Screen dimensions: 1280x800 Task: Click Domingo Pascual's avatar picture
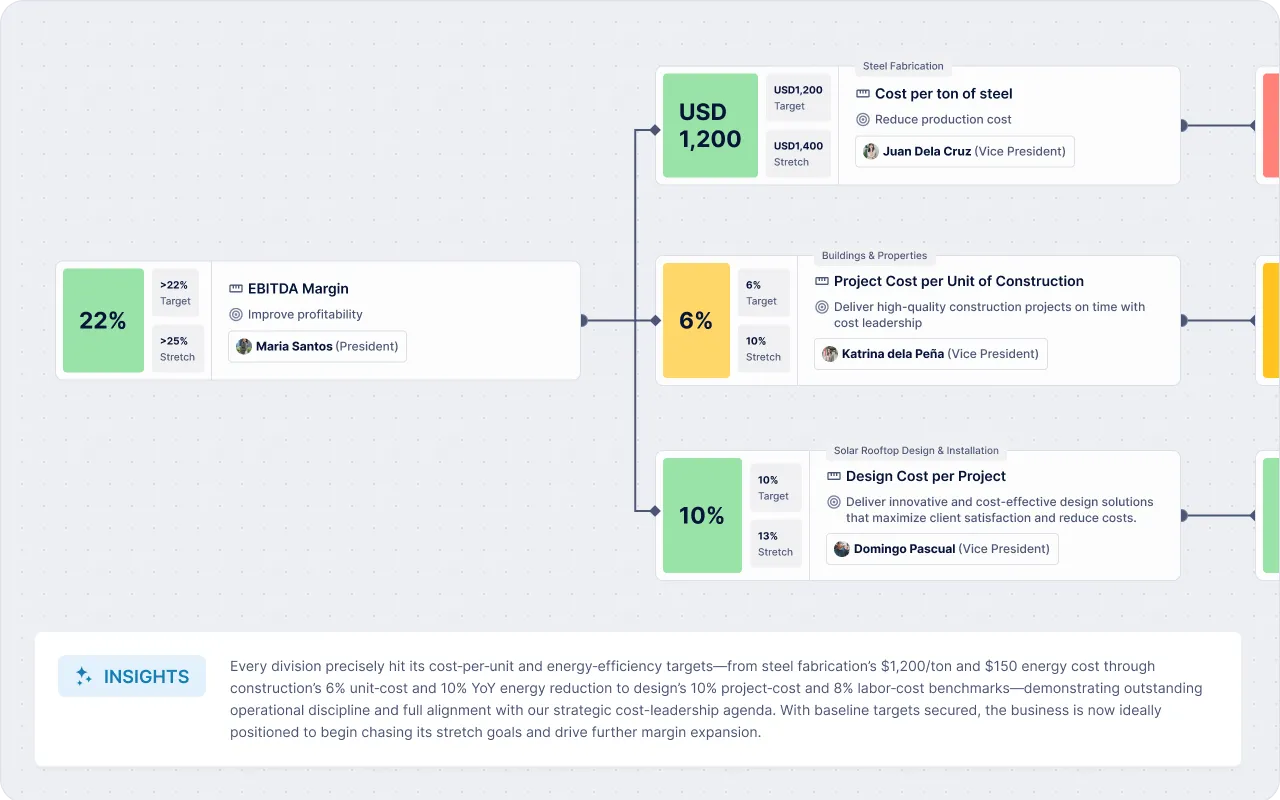pyautogui.click(x=842, y=549)
